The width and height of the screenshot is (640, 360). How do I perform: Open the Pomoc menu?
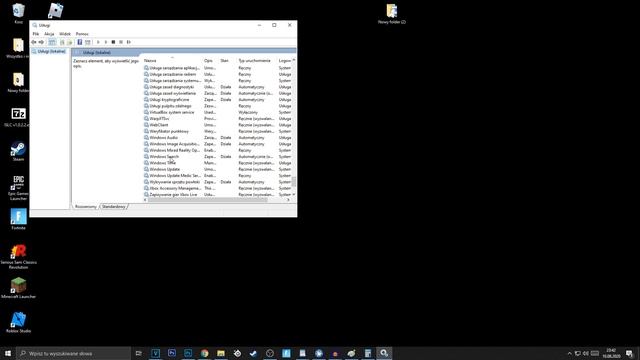82,34
